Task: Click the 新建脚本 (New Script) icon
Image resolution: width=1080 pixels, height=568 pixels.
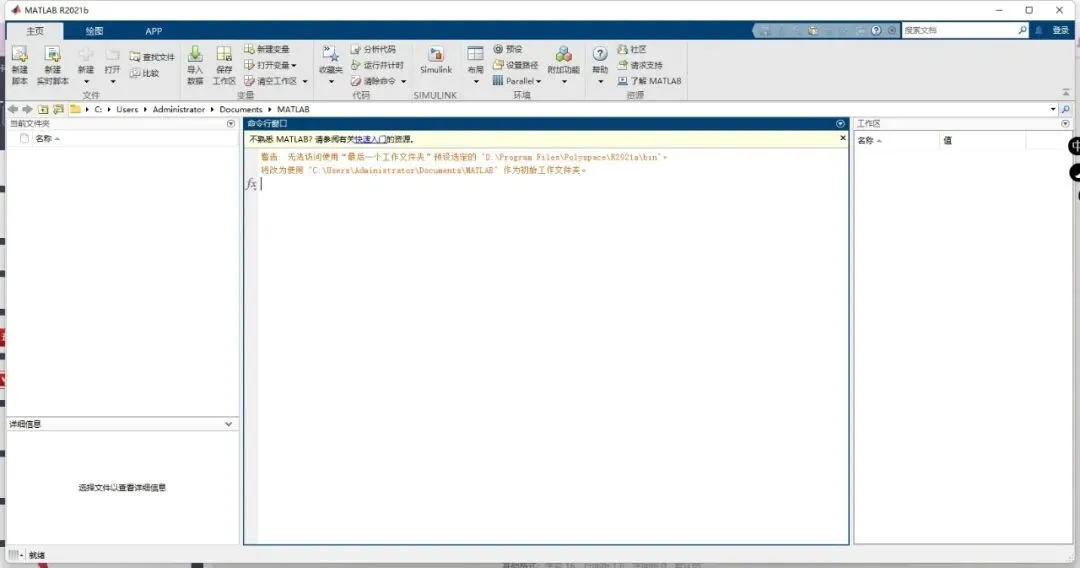Action: click(19, 65)
